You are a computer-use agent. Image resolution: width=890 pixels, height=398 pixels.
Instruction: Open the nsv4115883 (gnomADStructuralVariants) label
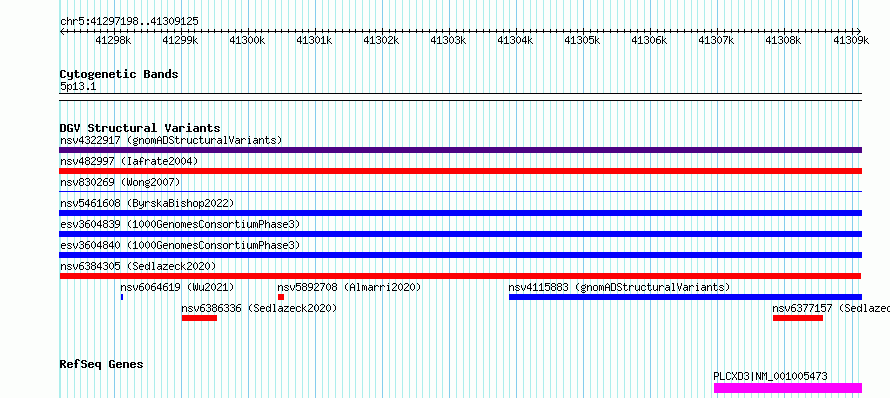click(619, 287)
